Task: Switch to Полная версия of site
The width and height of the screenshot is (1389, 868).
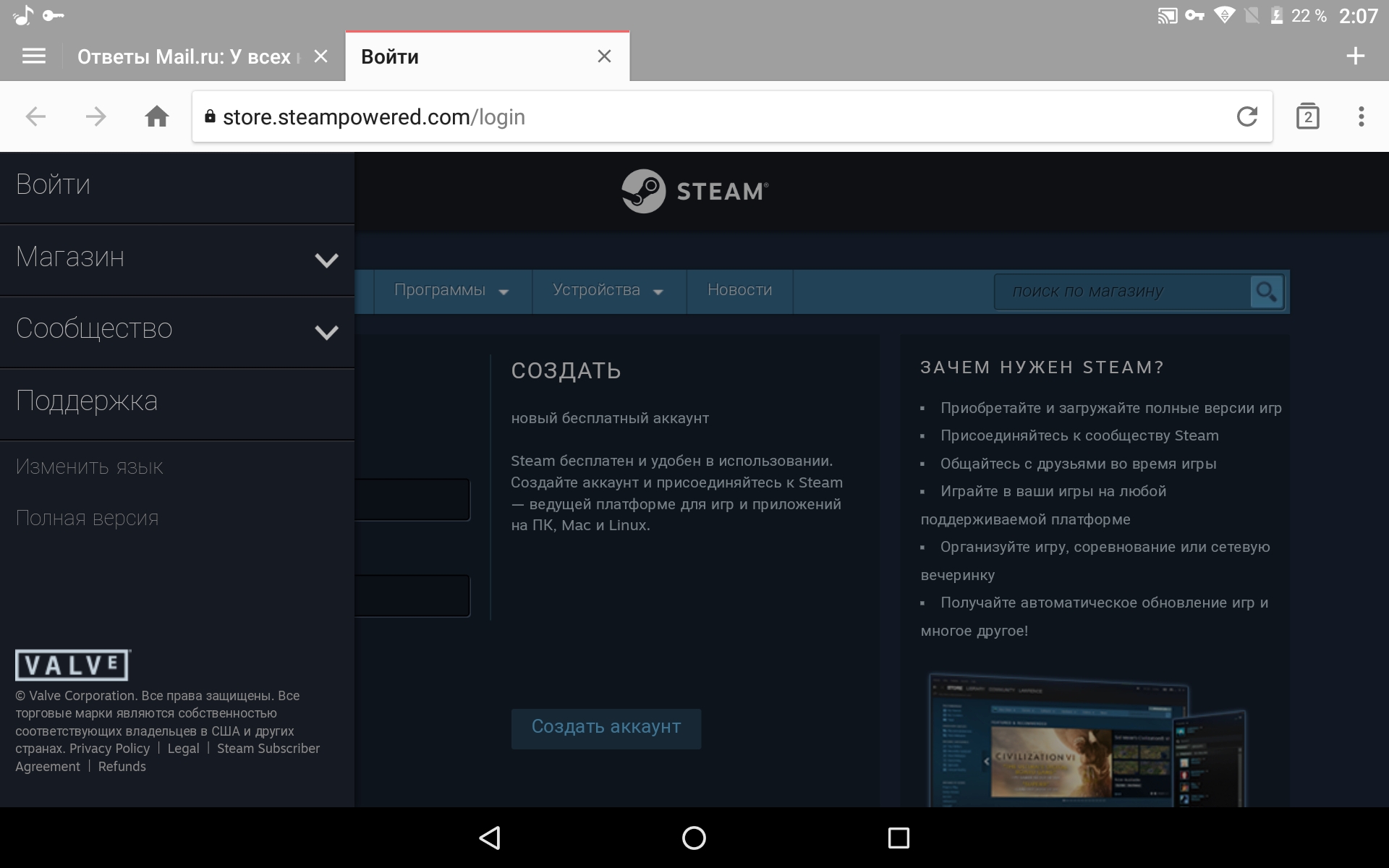Action: coord(88,519)
